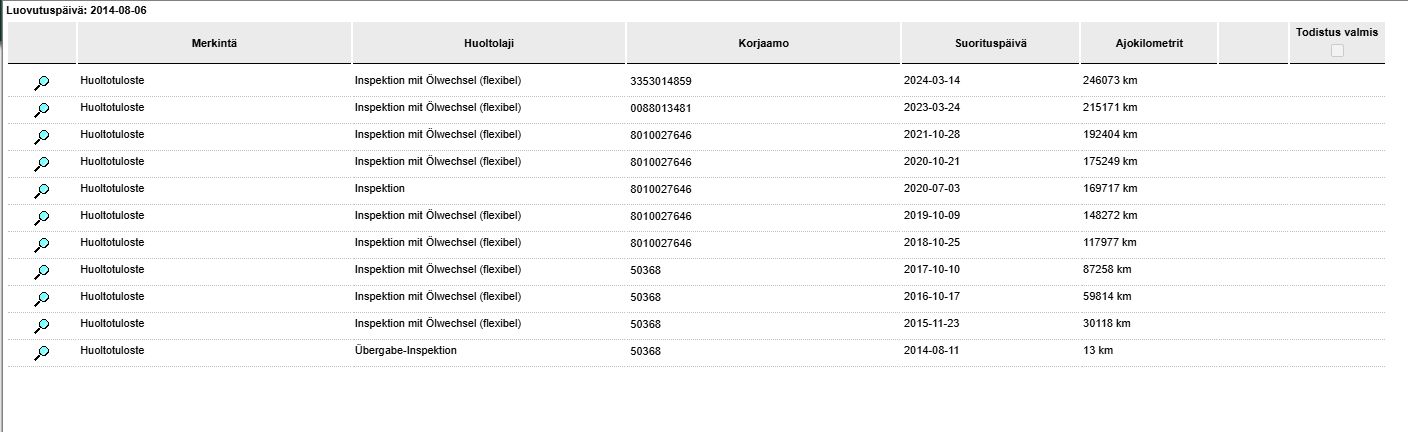Image resolution: width=1408 pixels, height=432 pixels.
Task: View the 2016-10-17 service printout details
Action: pyautogui.click(x=42, y=299)
